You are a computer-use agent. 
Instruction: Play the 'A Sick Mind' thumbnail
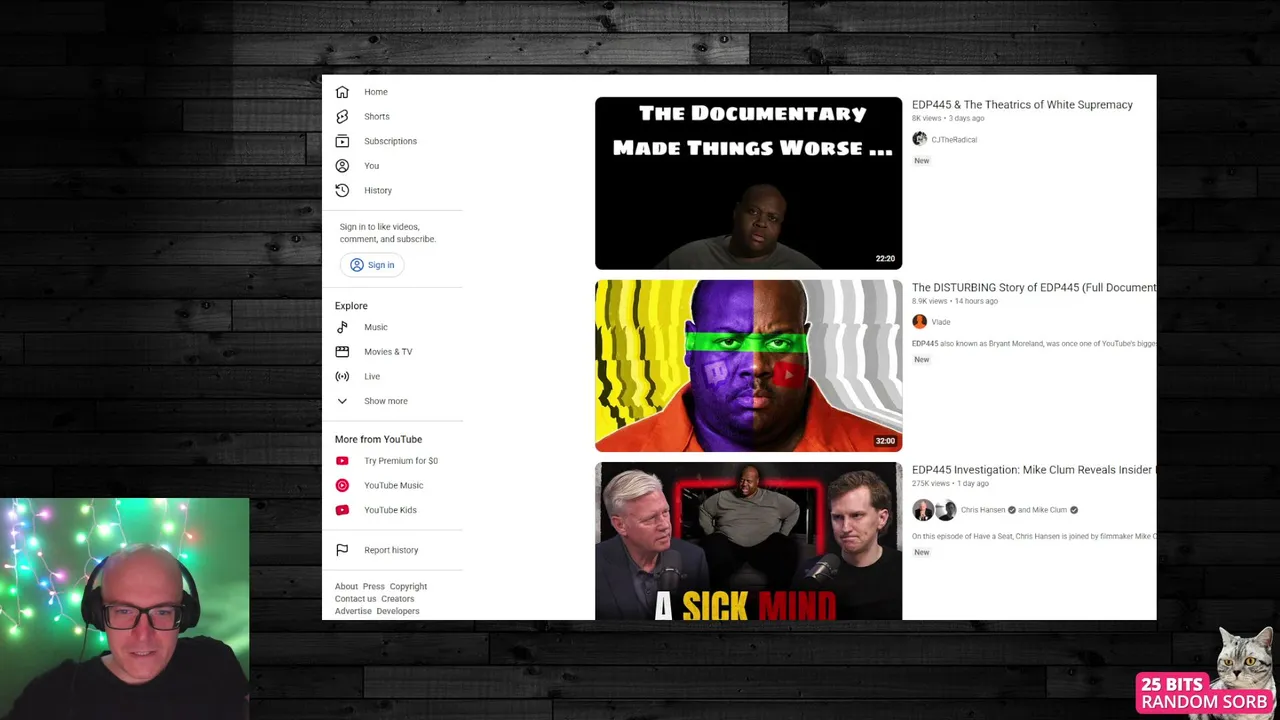click(748, 541)
